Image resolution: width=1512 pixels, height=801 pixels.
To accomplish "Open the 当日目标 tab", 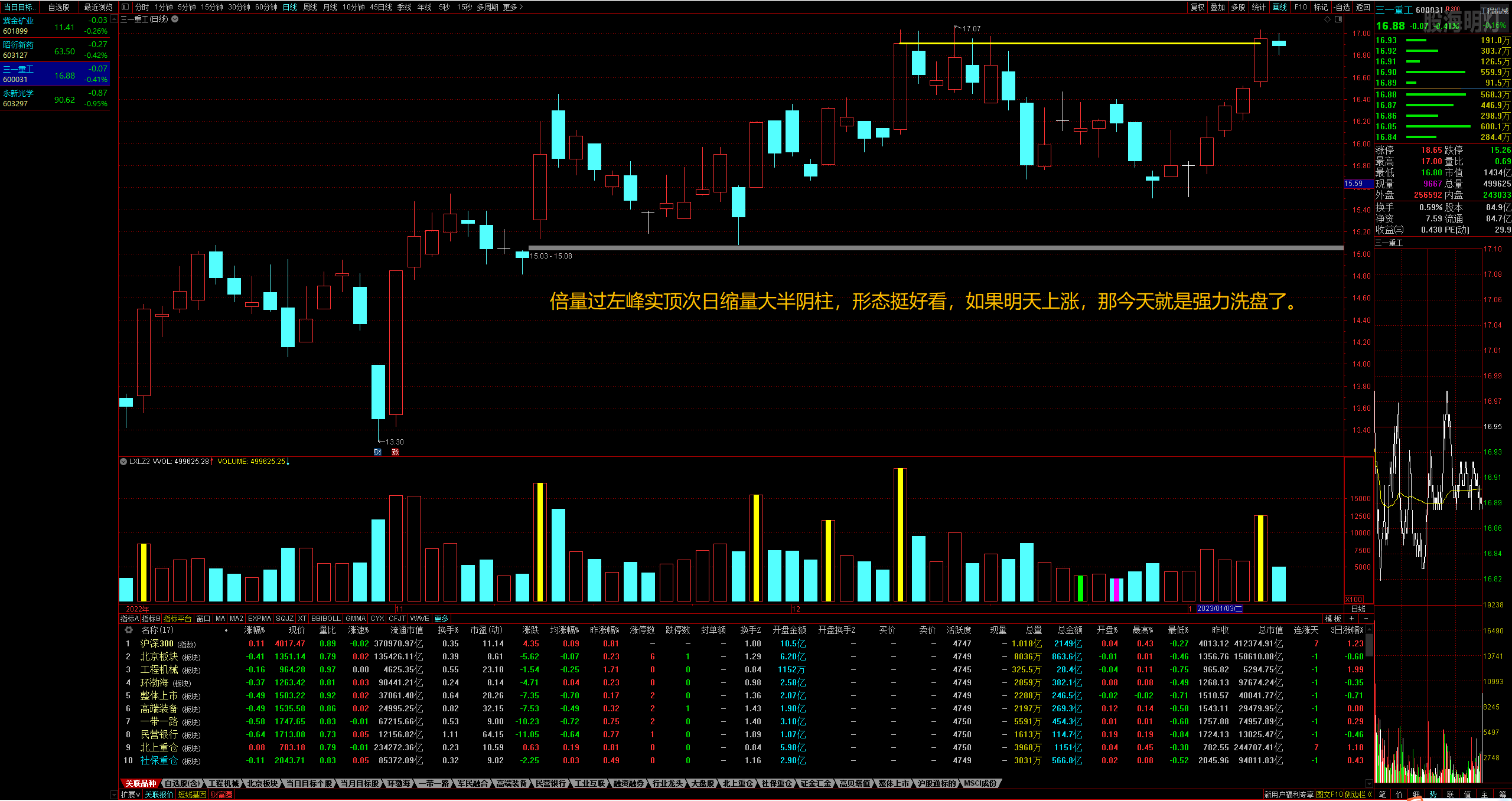I will tap(19, 7).
